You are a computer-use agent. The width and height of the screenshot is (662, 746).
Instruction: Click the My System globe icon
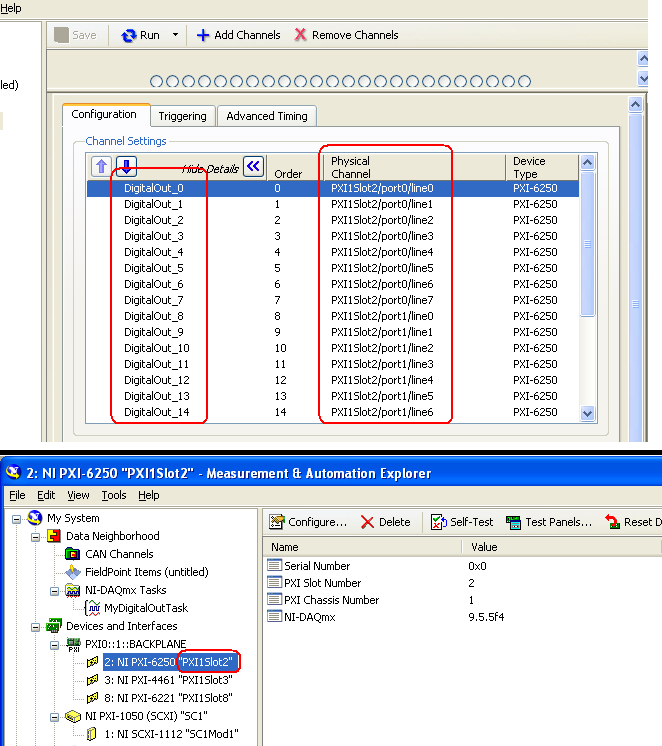(35, 518)
